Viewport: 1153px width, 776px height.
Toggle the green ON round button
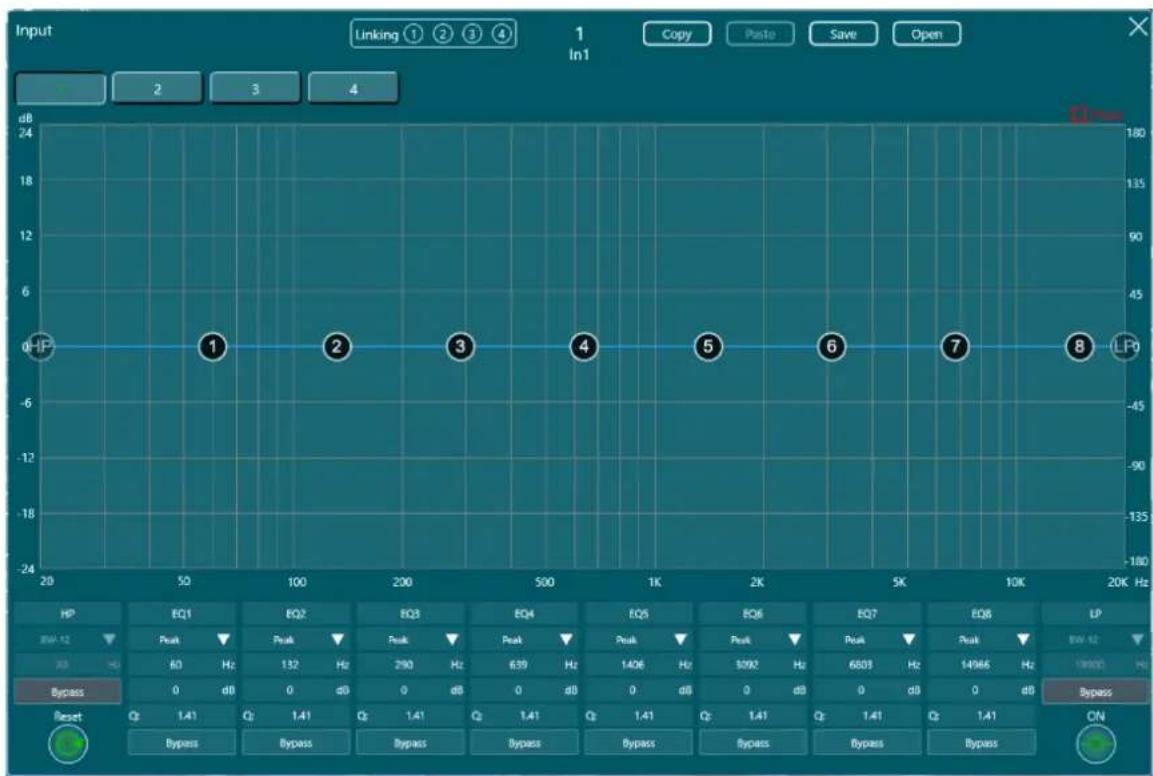click(1096, 744)
